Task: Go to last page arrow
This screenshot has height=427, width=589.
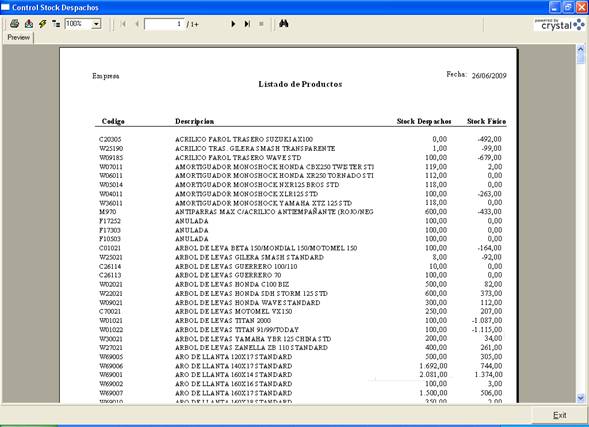Action: coord(247,24)
